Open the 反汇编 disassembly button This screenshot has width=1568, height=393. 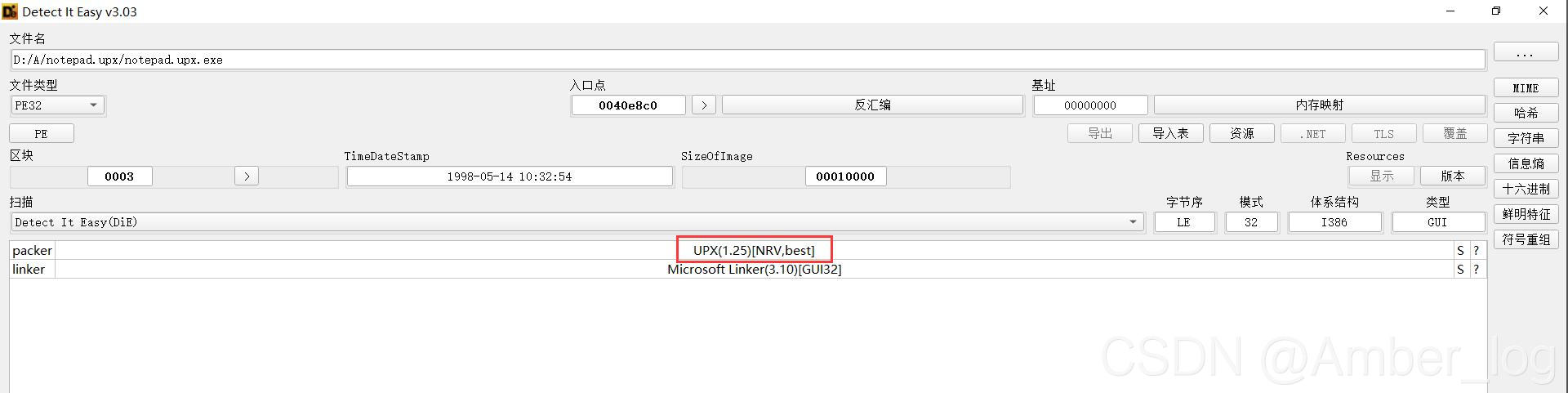tap(872, 105)
